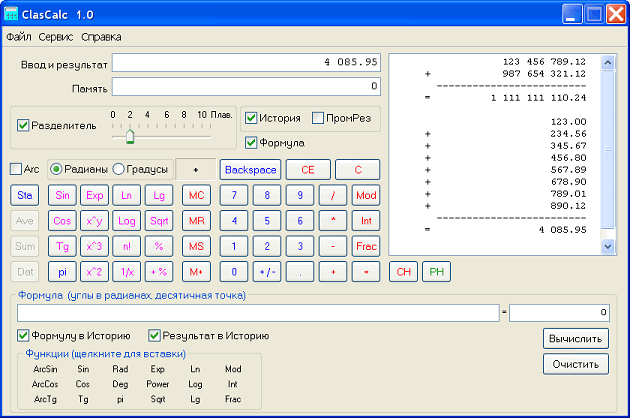
Task: Click the x^2 square button
Action: pyautogui.click(x=94, y=272)
